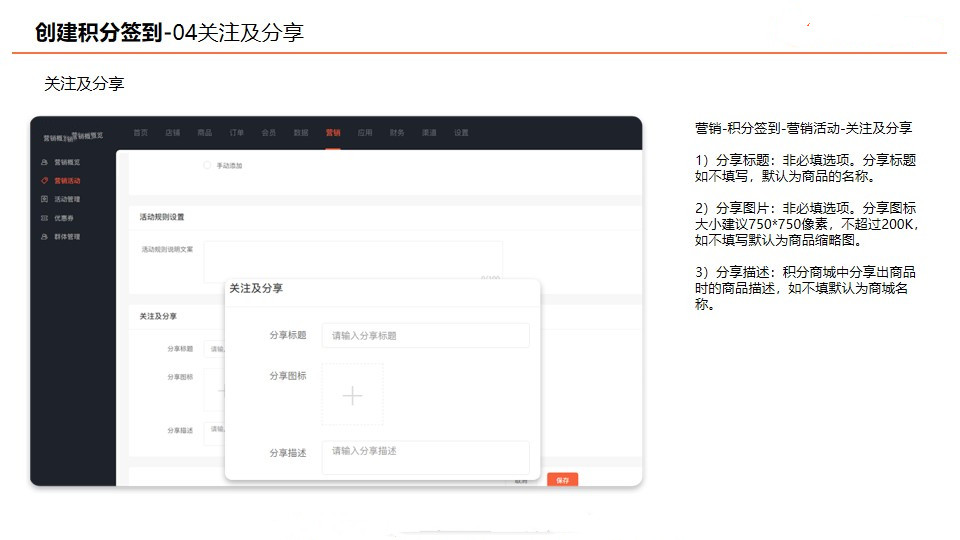Click the 请输入分享描述 text area in the popup
The width and height of the screenshot is (960, 540).
point(426,457)
